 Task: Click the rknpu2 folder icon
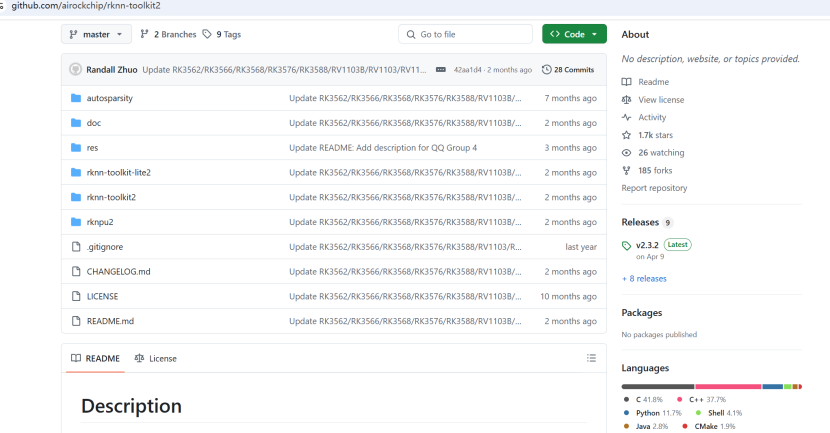pyautogui.click(x=76, y=222)
